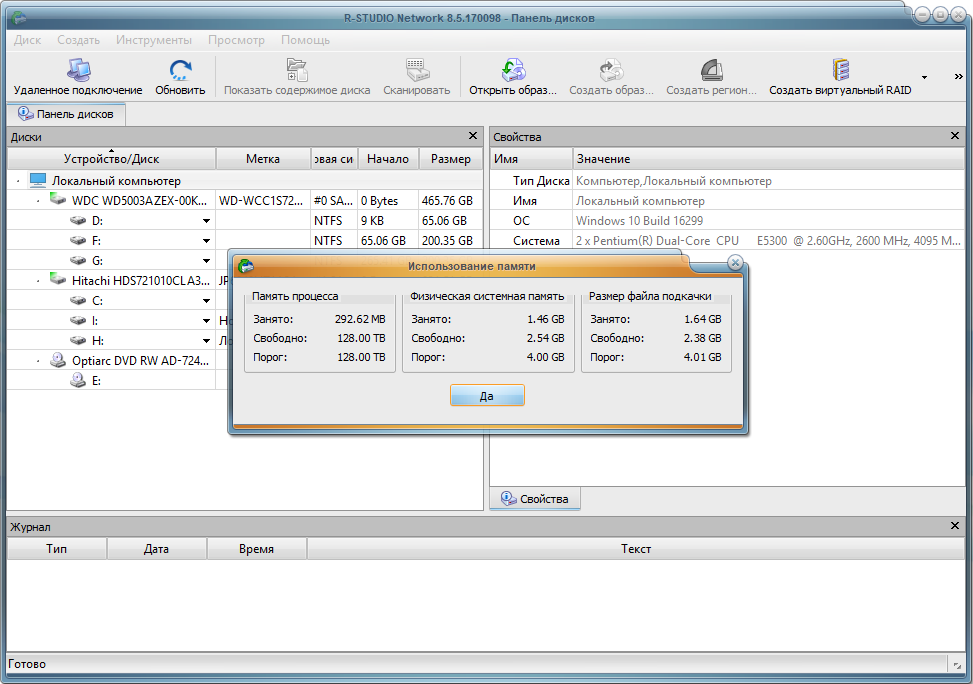Click the G: partition icon
Screen dimensions: 973x684
(x=78, y=260)
